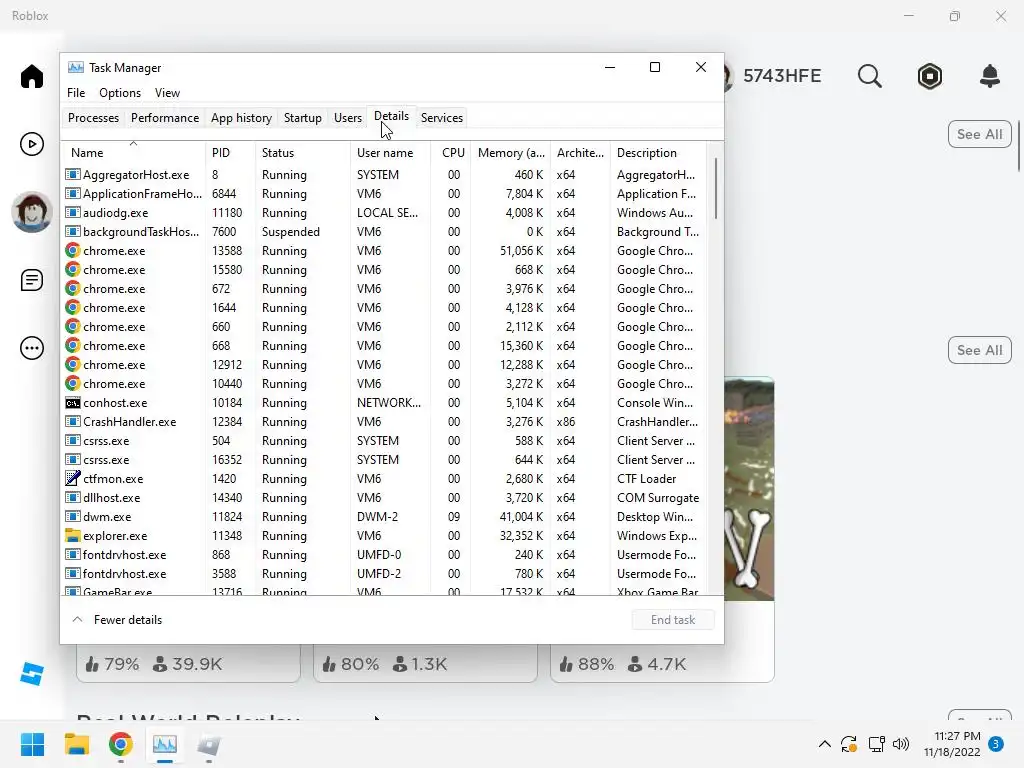
Task: Sort by the Memory column header
Action: (511, 153)
